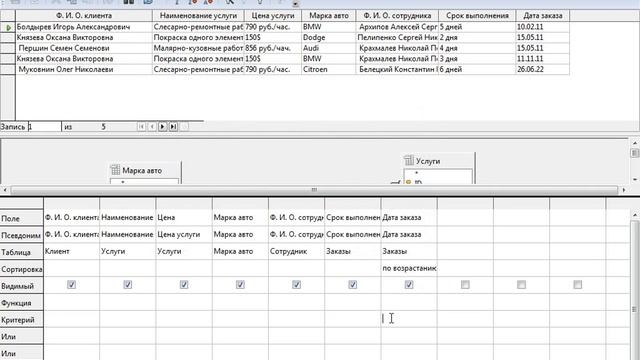The image size is (640, 360).
Task: Select the 10.02.11 date cell
Action: (543, 27)
